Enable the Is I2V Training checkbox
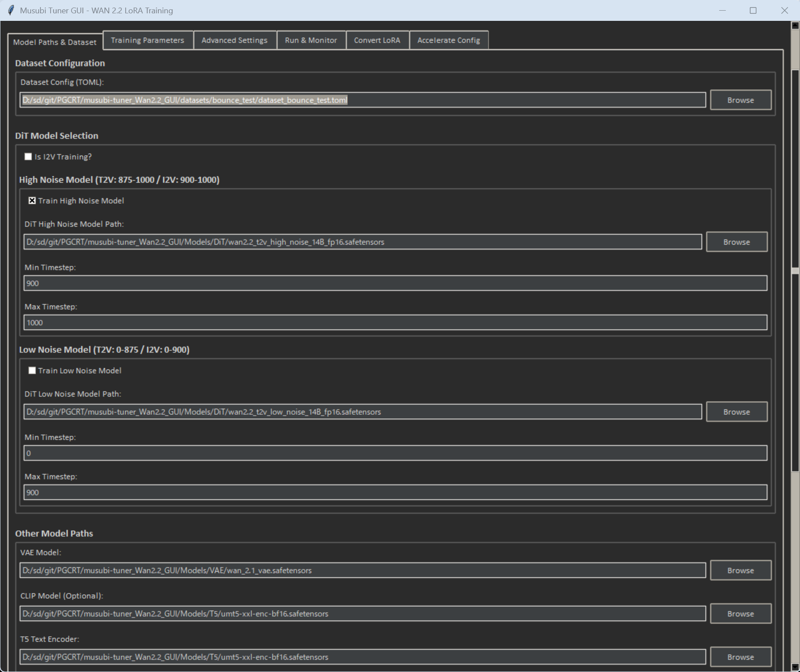The width and height of the screenshot is (800, 672). pos(28,157)
